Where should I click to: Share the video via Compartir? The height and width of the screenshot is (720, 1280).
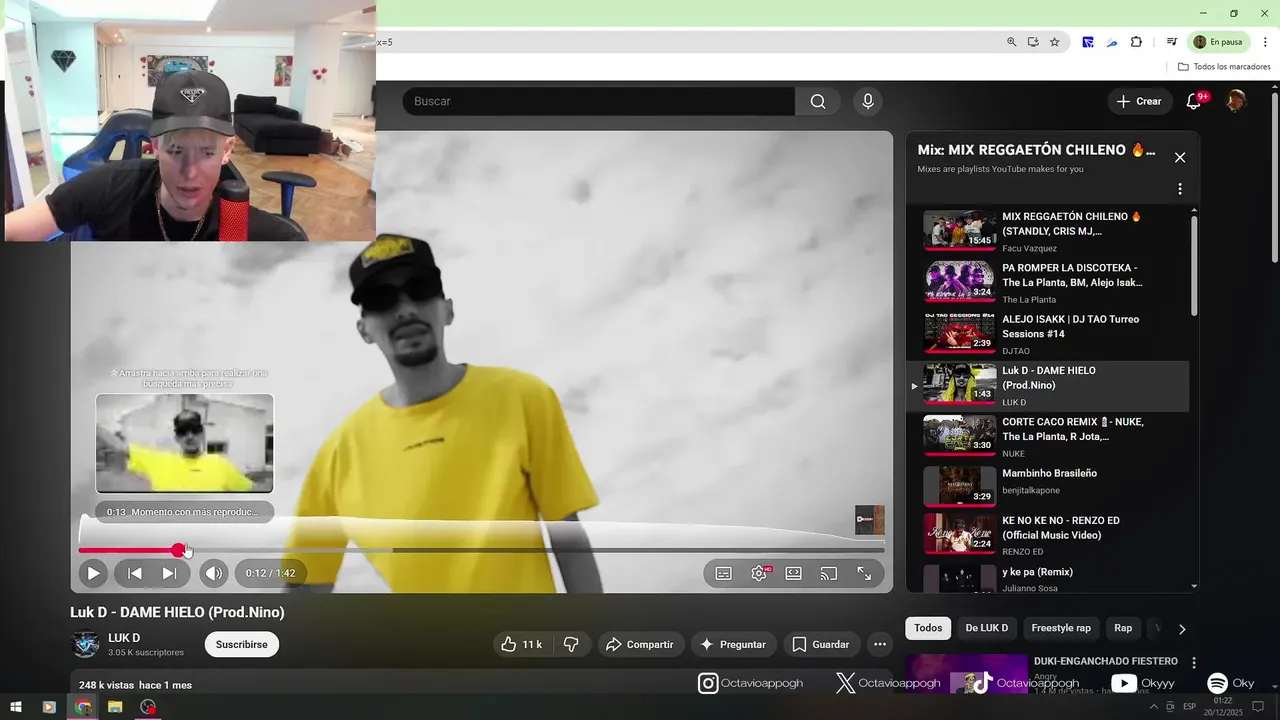[x=640, y=644]
